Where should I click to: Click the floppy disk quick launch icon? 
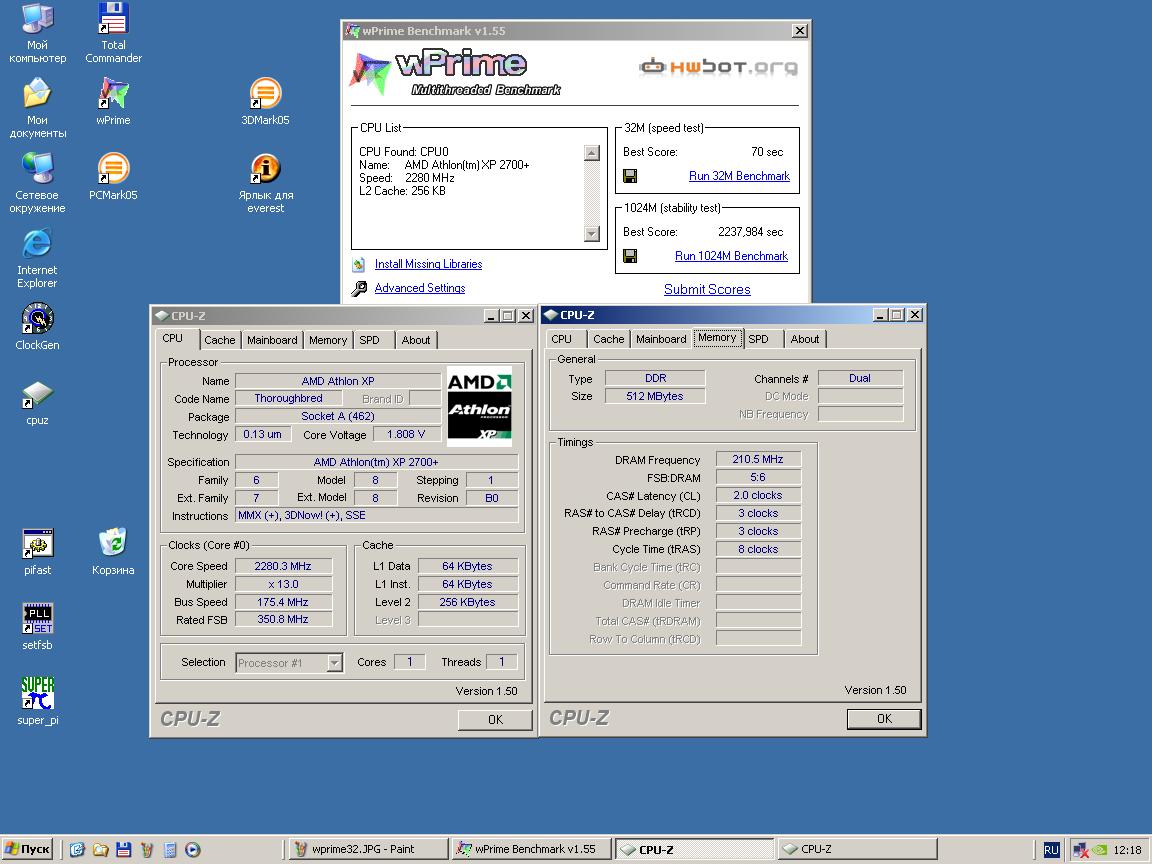[x=123, y=850]
